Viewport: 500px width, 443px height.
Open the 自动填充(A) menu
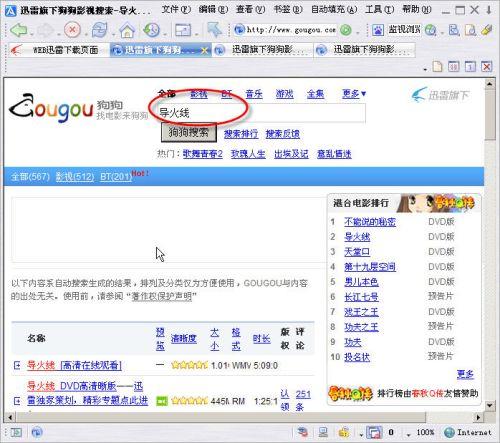pos(334,9)
